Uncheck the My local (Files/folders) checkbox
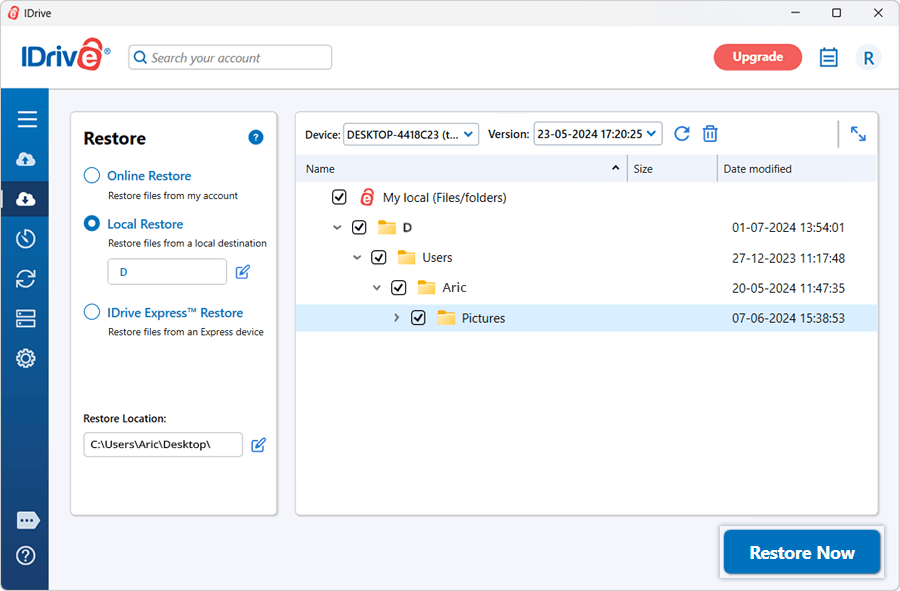 [x=339, y=197]
